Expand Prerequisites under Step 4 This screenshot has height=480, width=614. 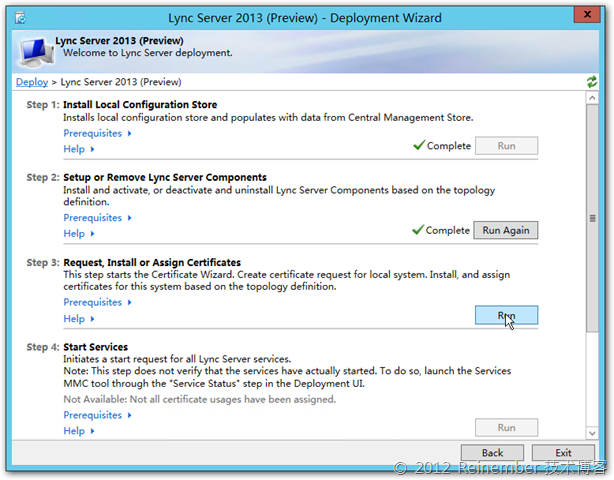pos(97,415)
